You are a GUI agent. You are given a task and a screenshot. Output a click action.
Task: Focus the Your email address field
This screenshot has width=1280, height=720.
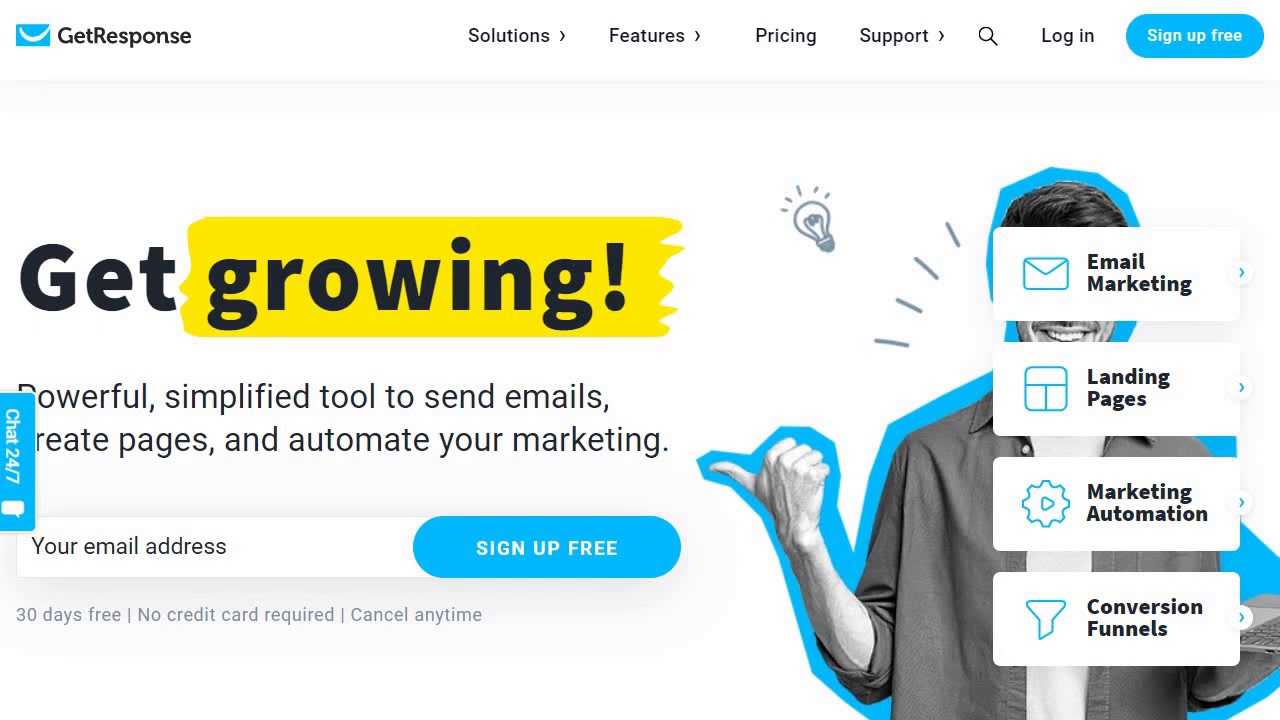(215, 547)
